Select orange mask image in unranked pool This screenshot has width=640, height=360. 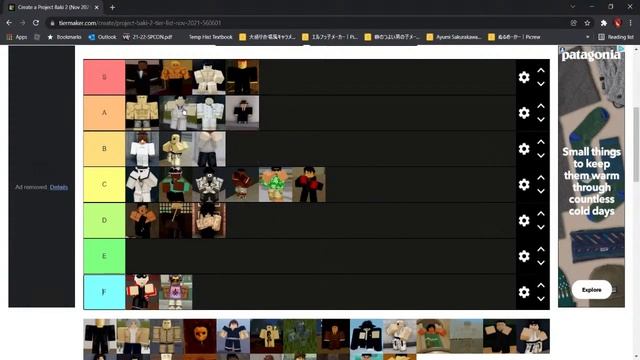pos(200,336)
